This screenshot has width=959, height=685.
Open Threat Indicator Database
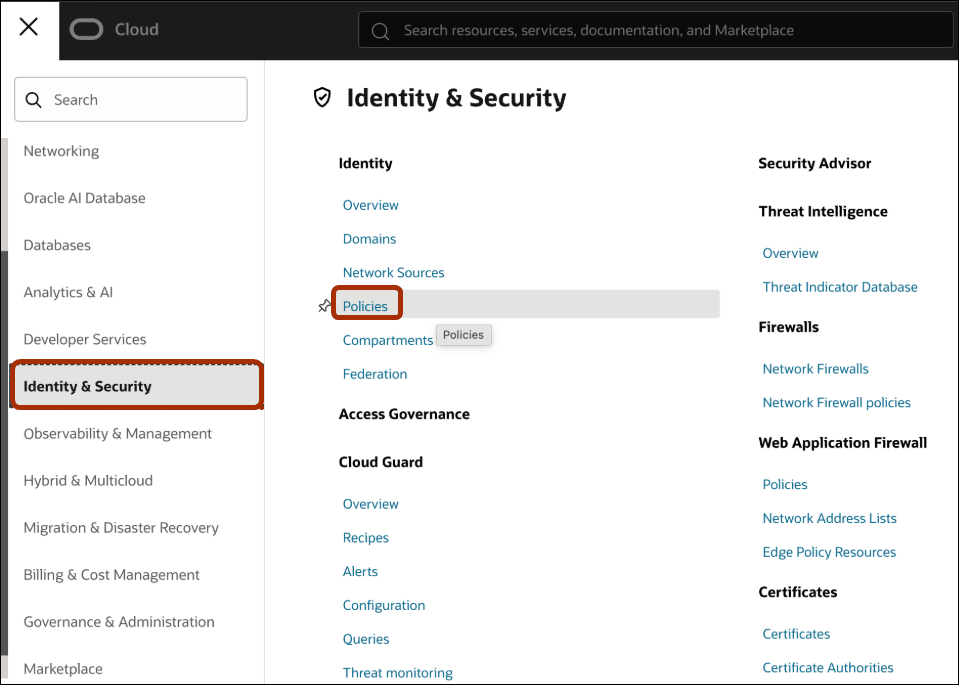pyautogui.click(x=840, y=287)
